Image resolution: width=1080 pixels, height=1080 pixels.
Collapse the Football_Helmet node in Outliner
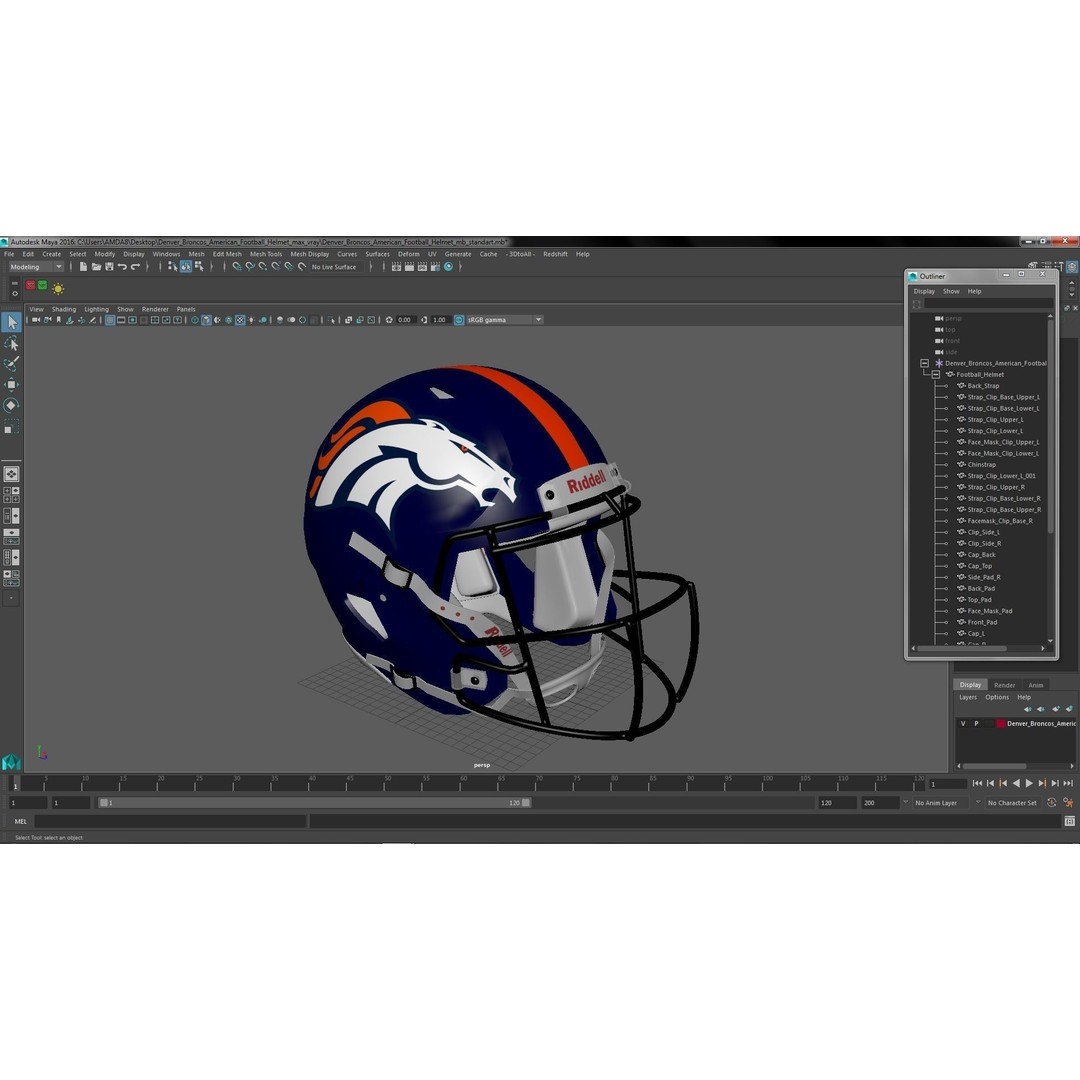click(935, 374)
